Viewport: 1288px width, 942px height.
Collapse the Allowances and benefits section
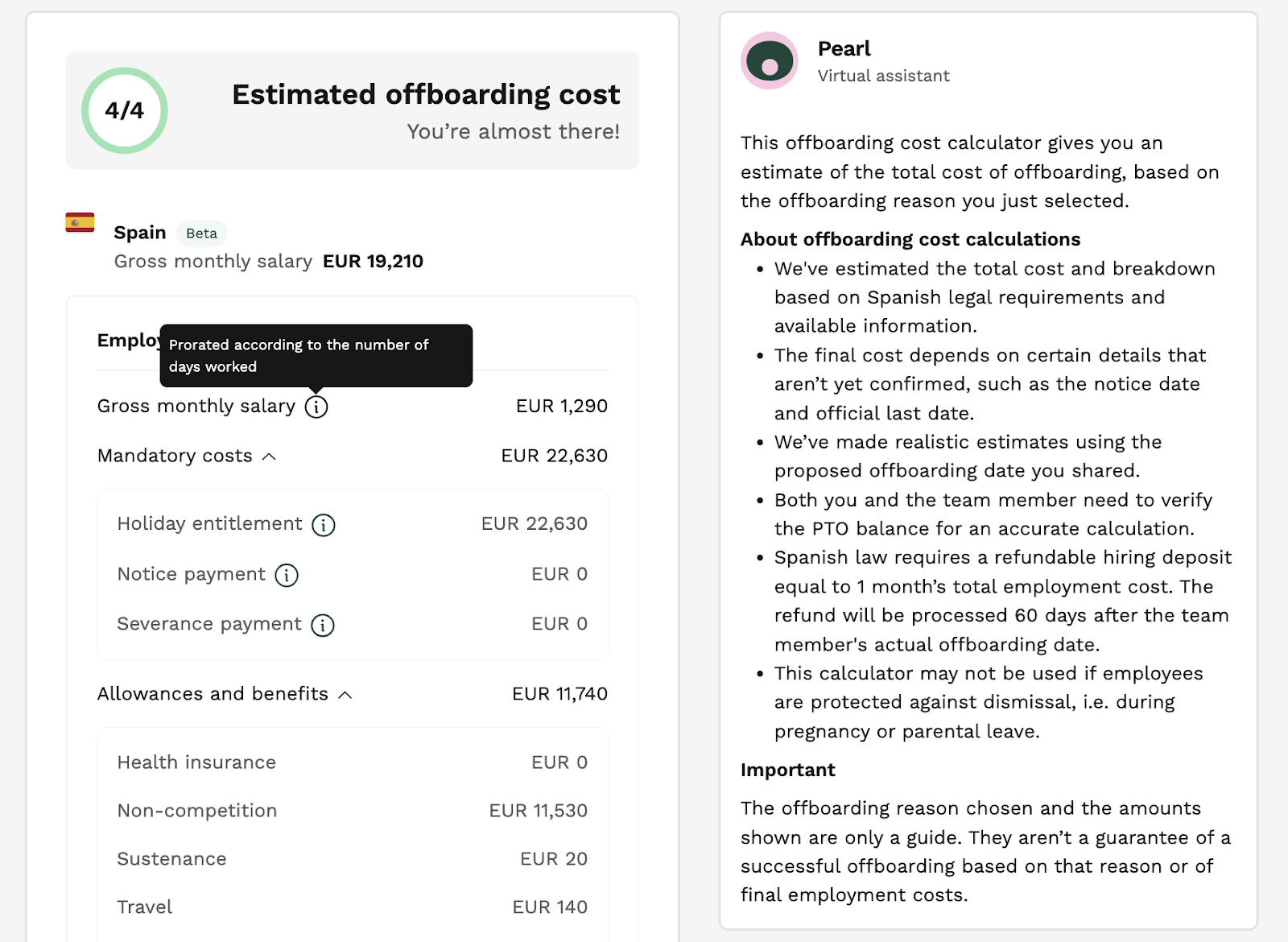pyautogui.click(x=345, y=695)
